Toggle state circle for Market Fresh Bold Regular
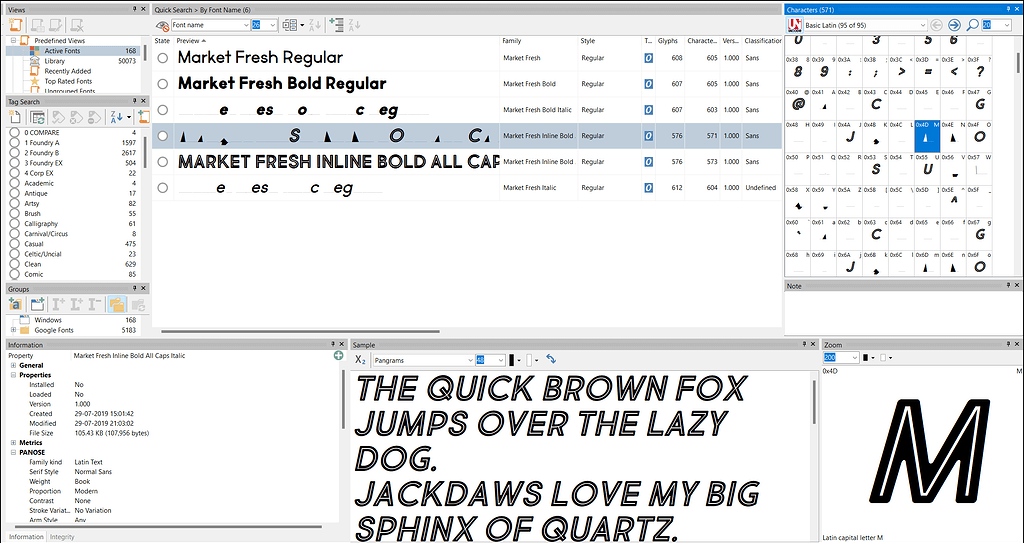The height and width of the screenshot is (543, 1024). [163, 84]
